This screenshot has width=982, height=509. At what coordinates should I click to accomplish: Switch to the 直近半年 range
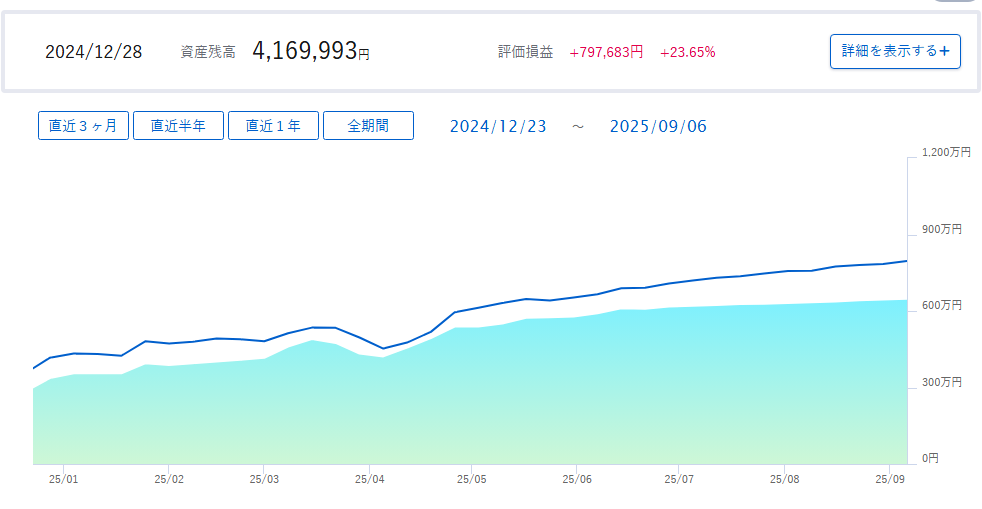[178, 126]
